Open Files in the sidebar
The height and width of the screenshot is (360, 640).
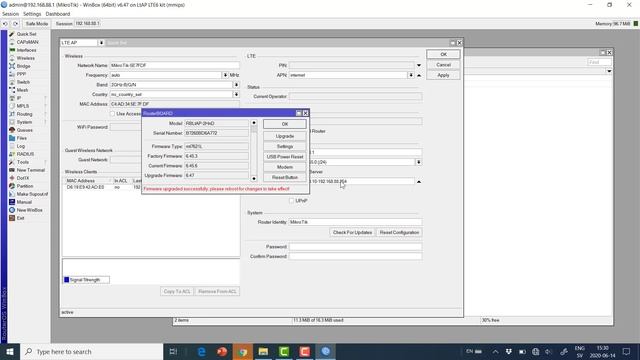pos(22,138)
